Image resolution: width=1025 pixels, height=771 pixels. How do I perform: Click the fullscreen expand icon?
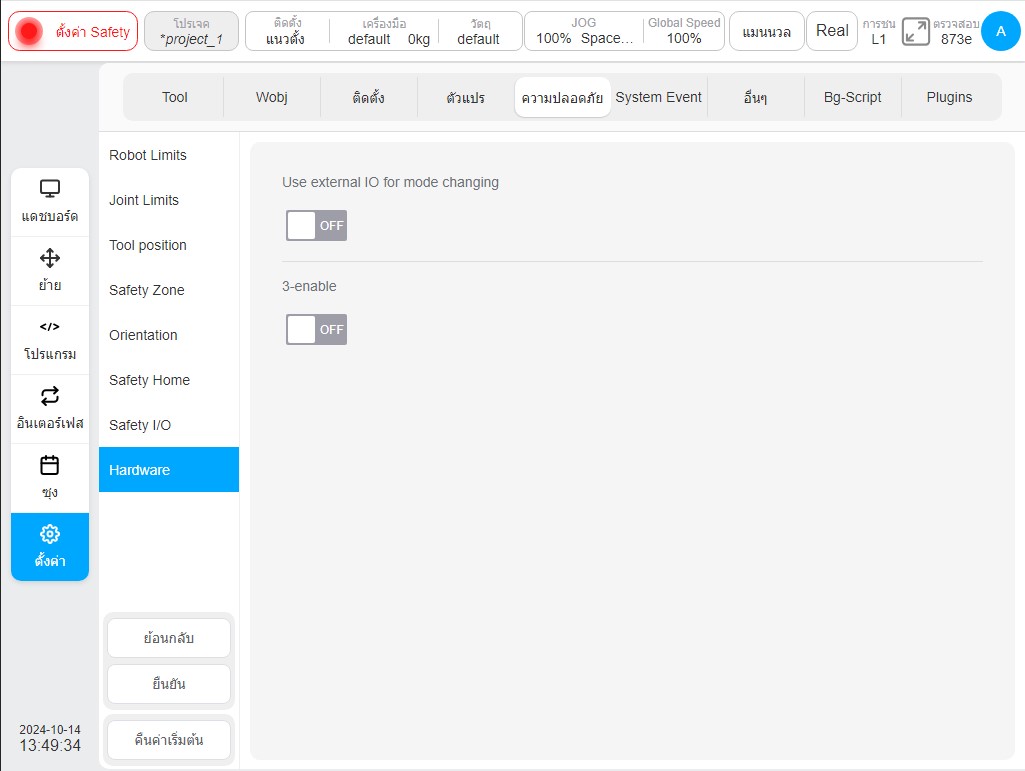pyautogui.click(x=915, y=31)
